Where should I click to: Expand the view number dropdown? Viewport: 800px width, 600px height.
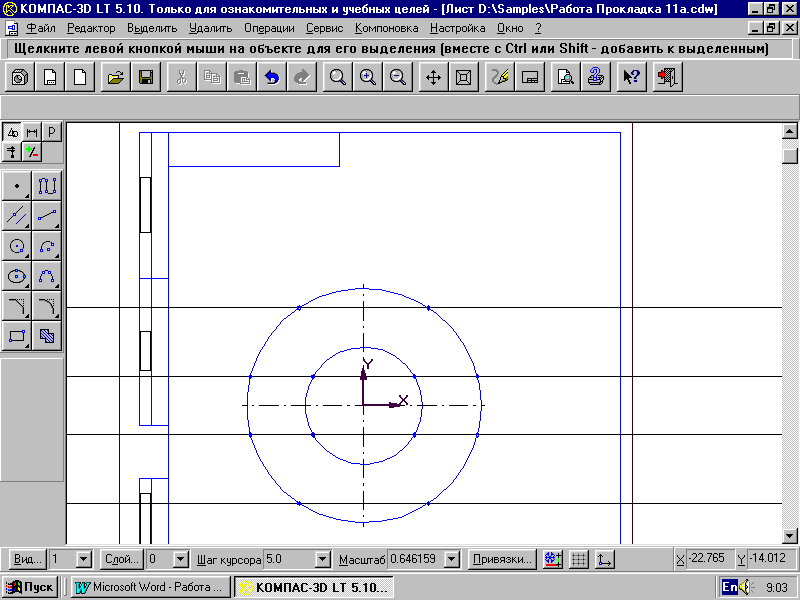tap(84, 560)
